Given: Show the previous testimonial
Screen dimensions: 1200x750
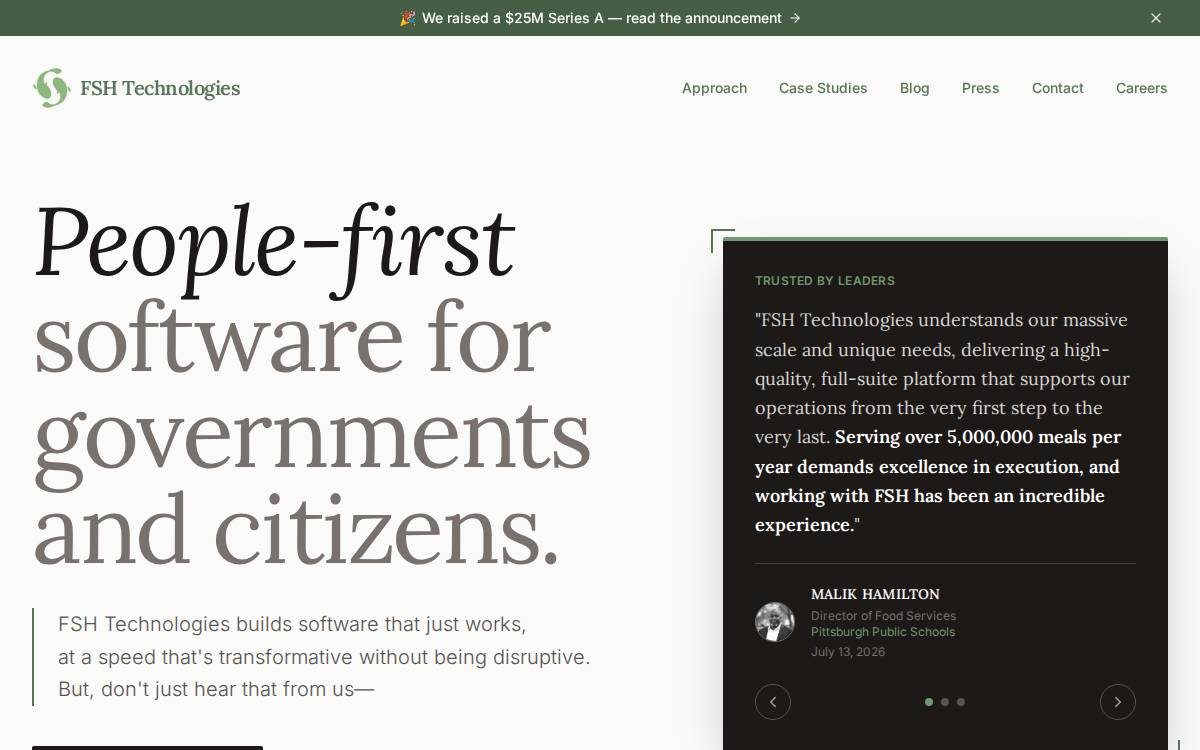Looking at the screenshot, I should pos(773,702).
